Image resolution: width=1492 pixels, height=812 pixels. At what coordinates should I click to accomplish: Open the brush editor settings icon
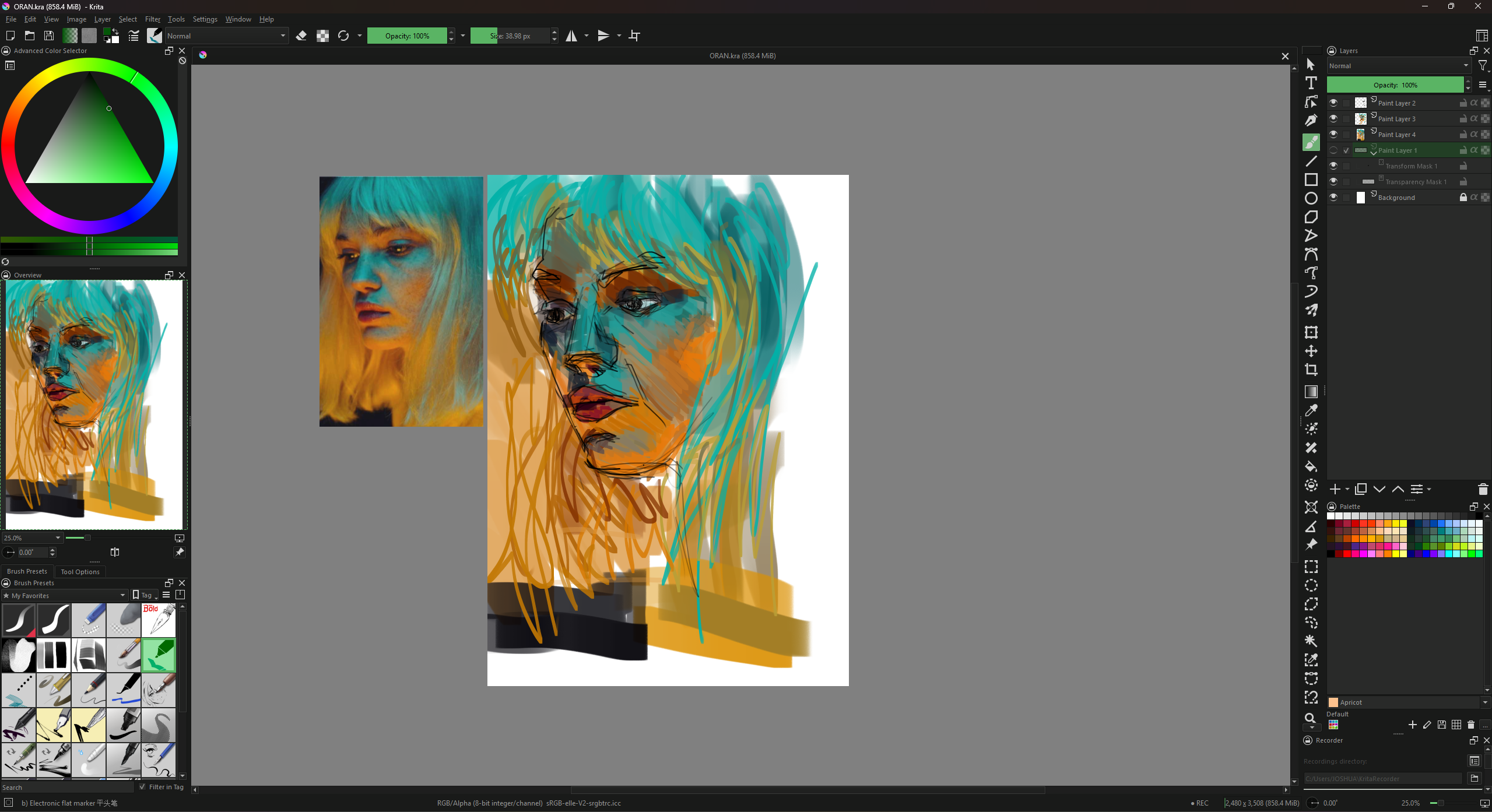pos(134,36)
